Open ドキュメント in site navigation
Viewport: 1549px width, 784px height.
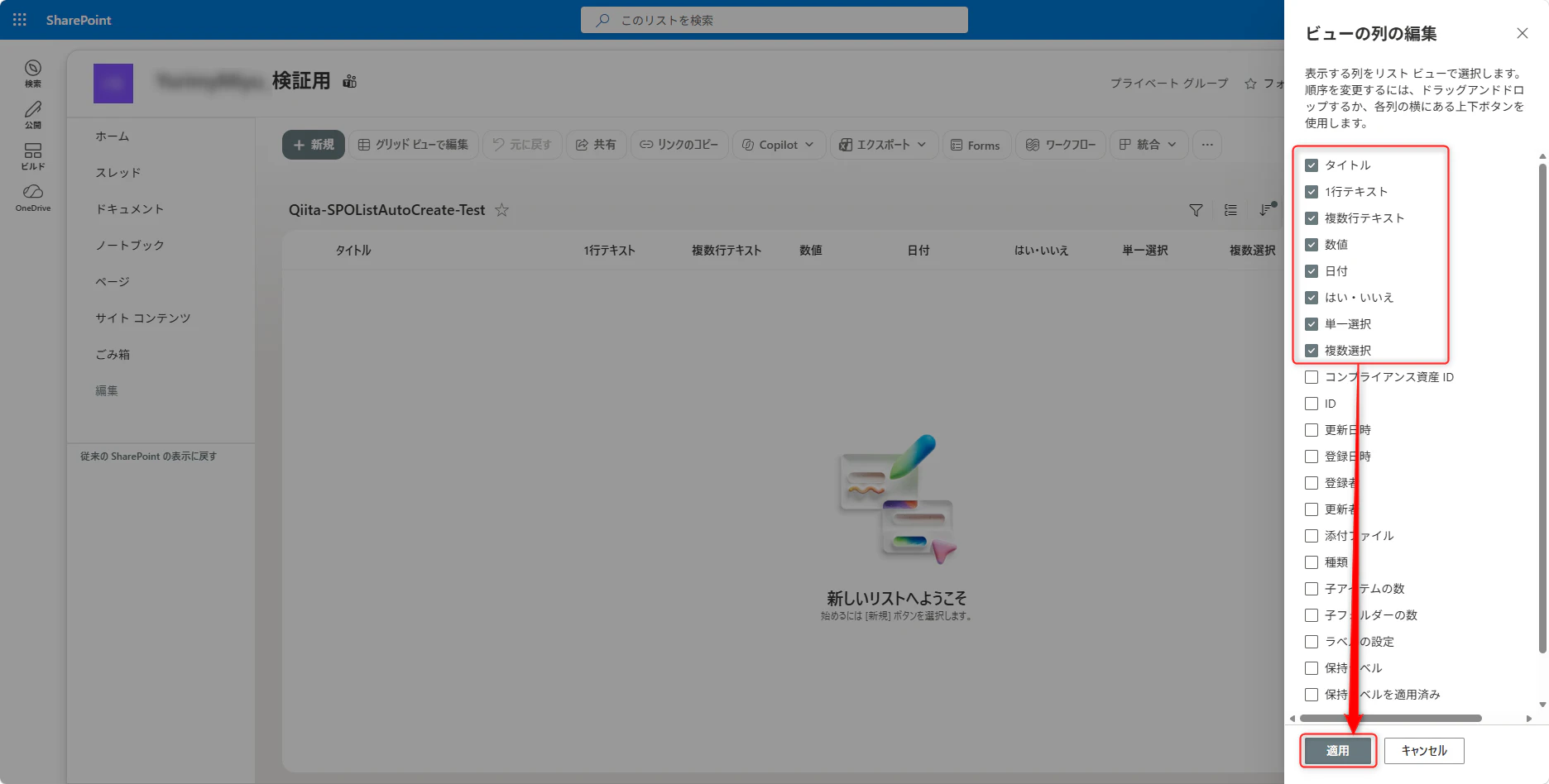click(x=130, y=209)
